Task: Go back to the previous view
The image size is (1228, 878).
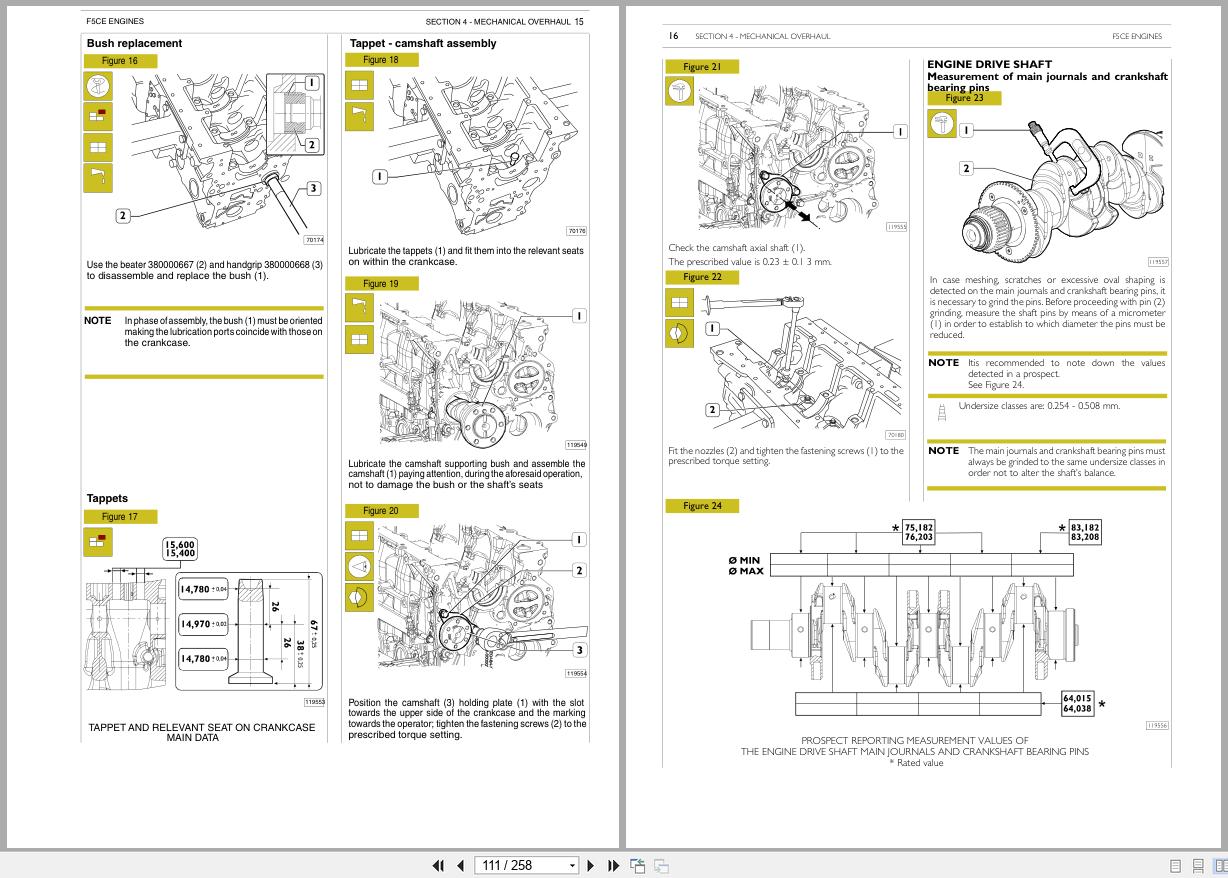Action: pyautogui.click(x=637, y=865)
